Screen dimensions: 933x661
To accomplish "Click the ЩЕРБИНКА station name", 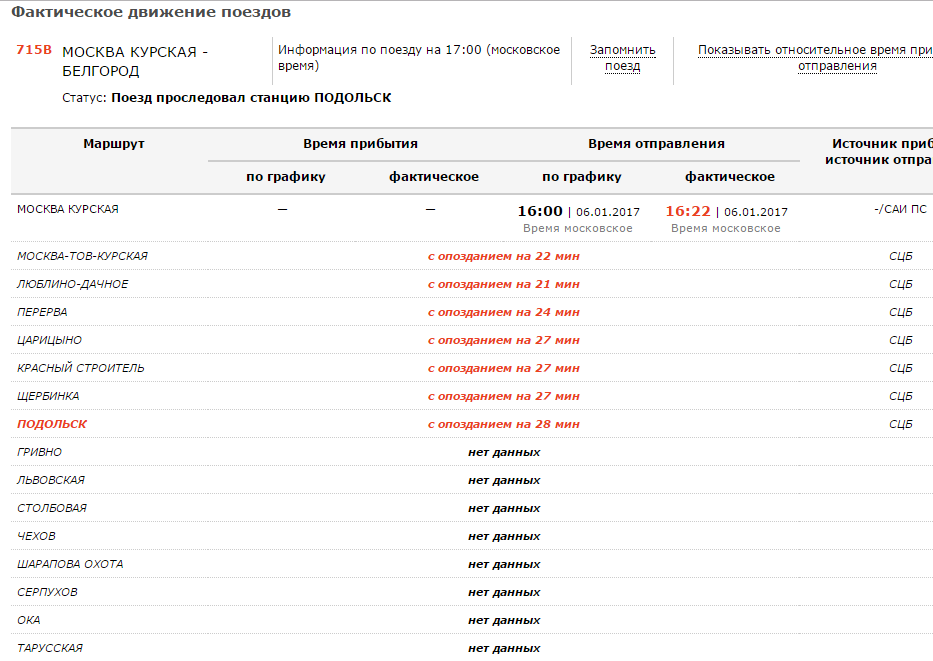I will tap(48, 396).
